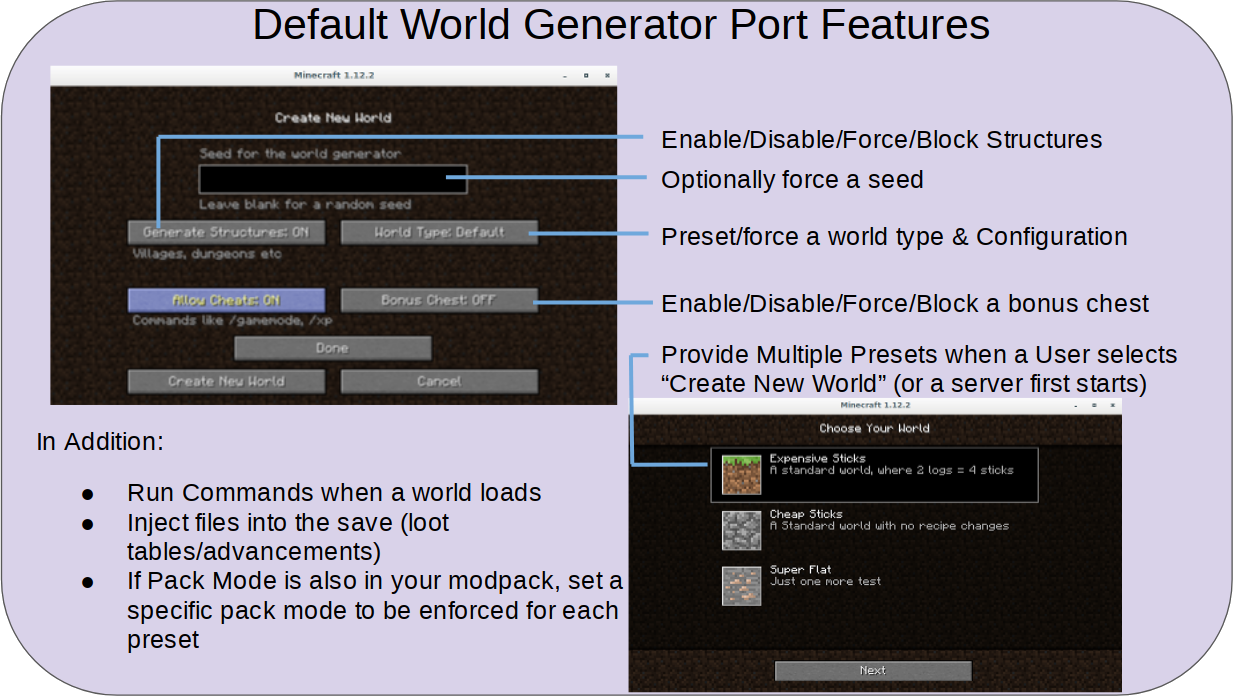Disable the Allow Cheats setting

(x=225, y=299)
